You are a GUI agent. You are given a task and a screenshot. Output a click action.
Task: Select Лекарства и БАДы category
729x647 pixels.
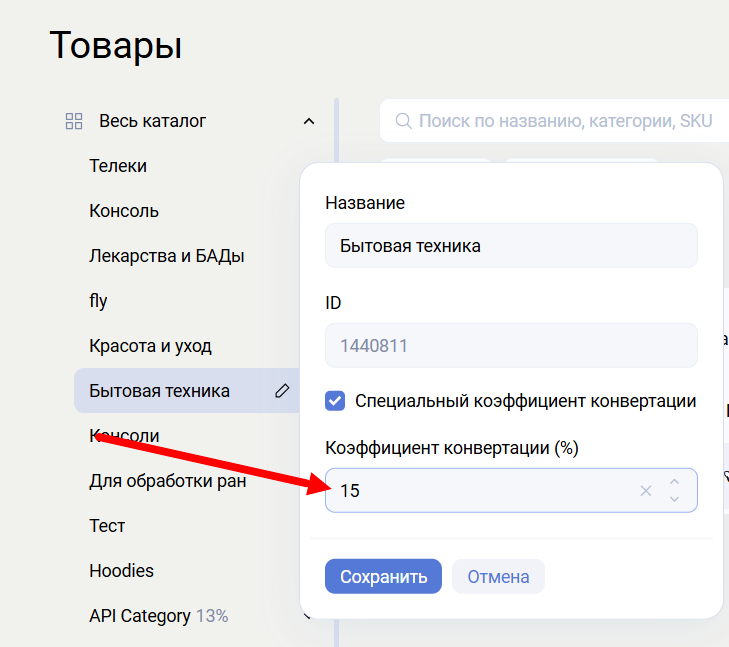coord(167,256)
